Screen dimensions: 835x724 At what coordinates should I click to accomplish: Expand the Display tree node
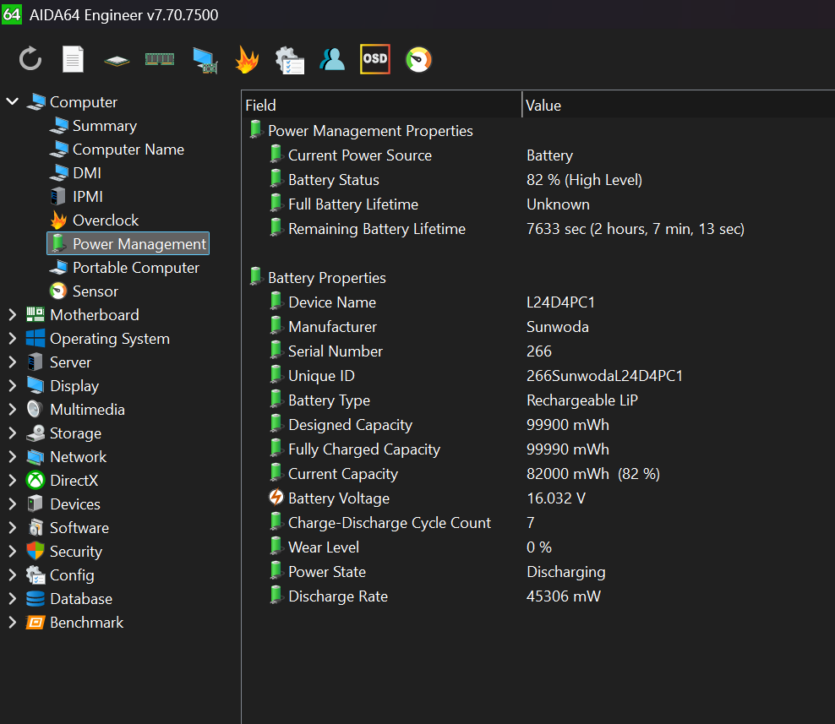pyautogui.click(x=12, y=386)
